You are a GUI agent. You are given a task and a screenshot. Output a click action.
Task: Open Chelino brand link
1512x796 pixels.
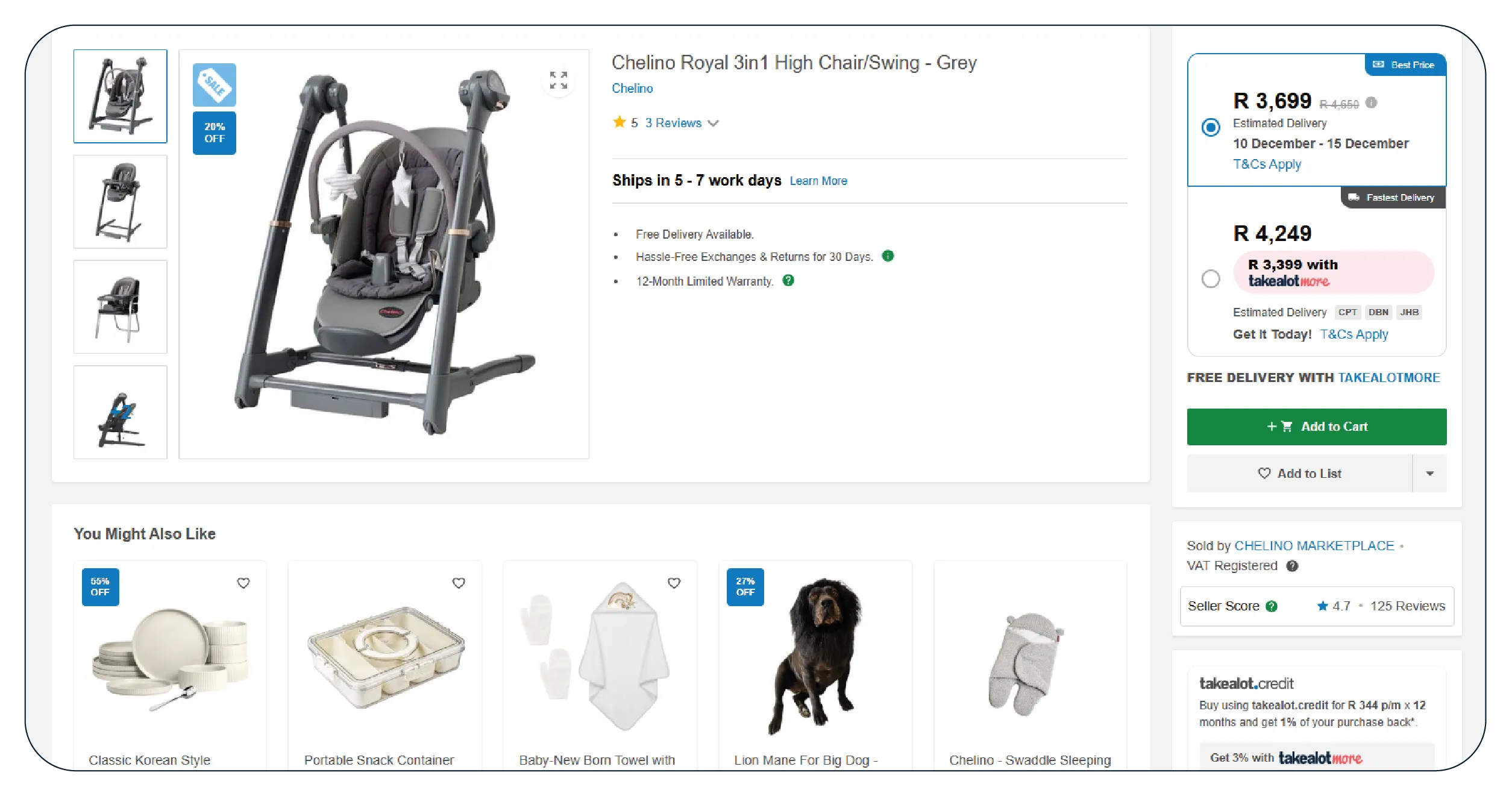pos(632,89)
